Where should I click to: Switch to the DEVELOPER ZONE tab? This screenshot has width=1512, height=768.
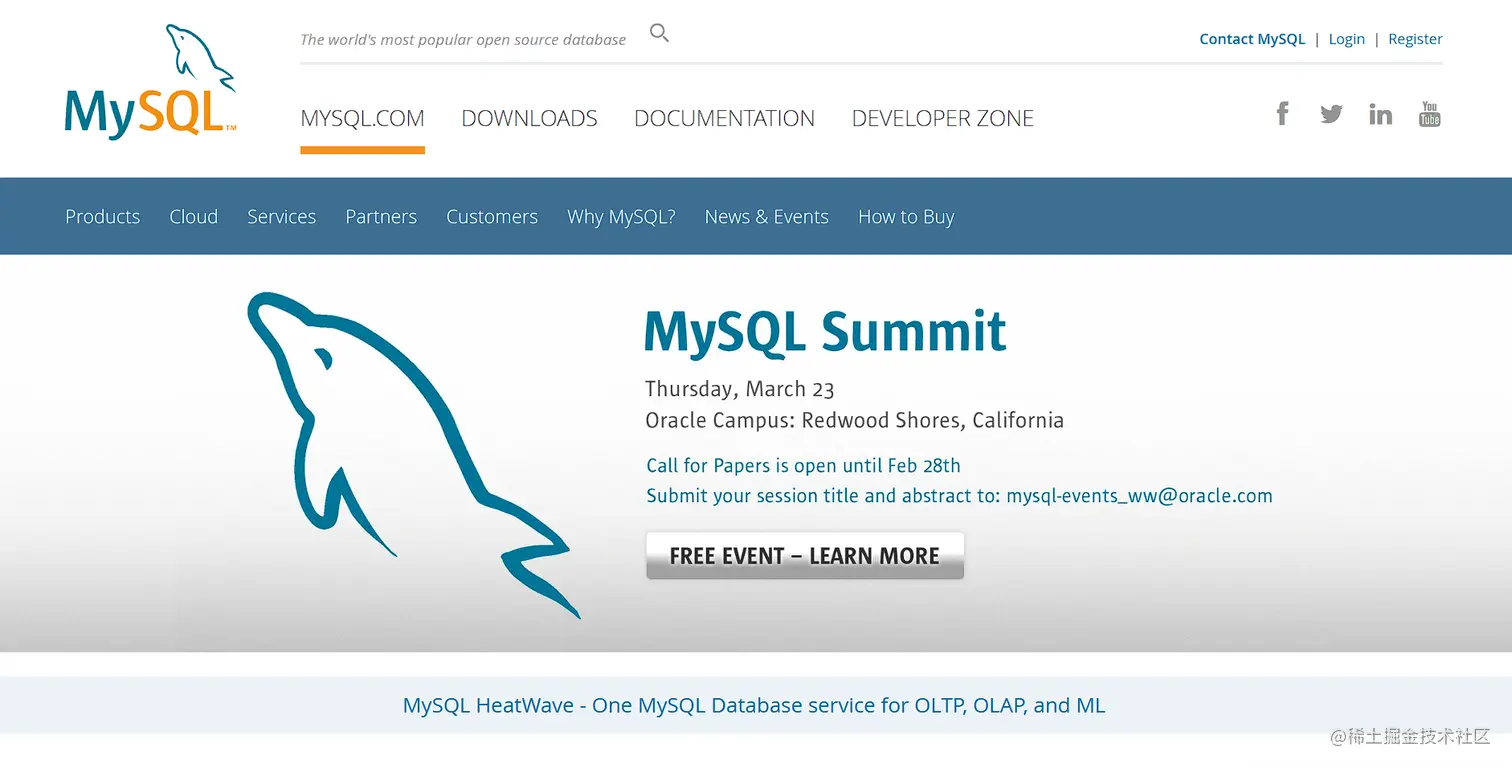coord(942,118)
